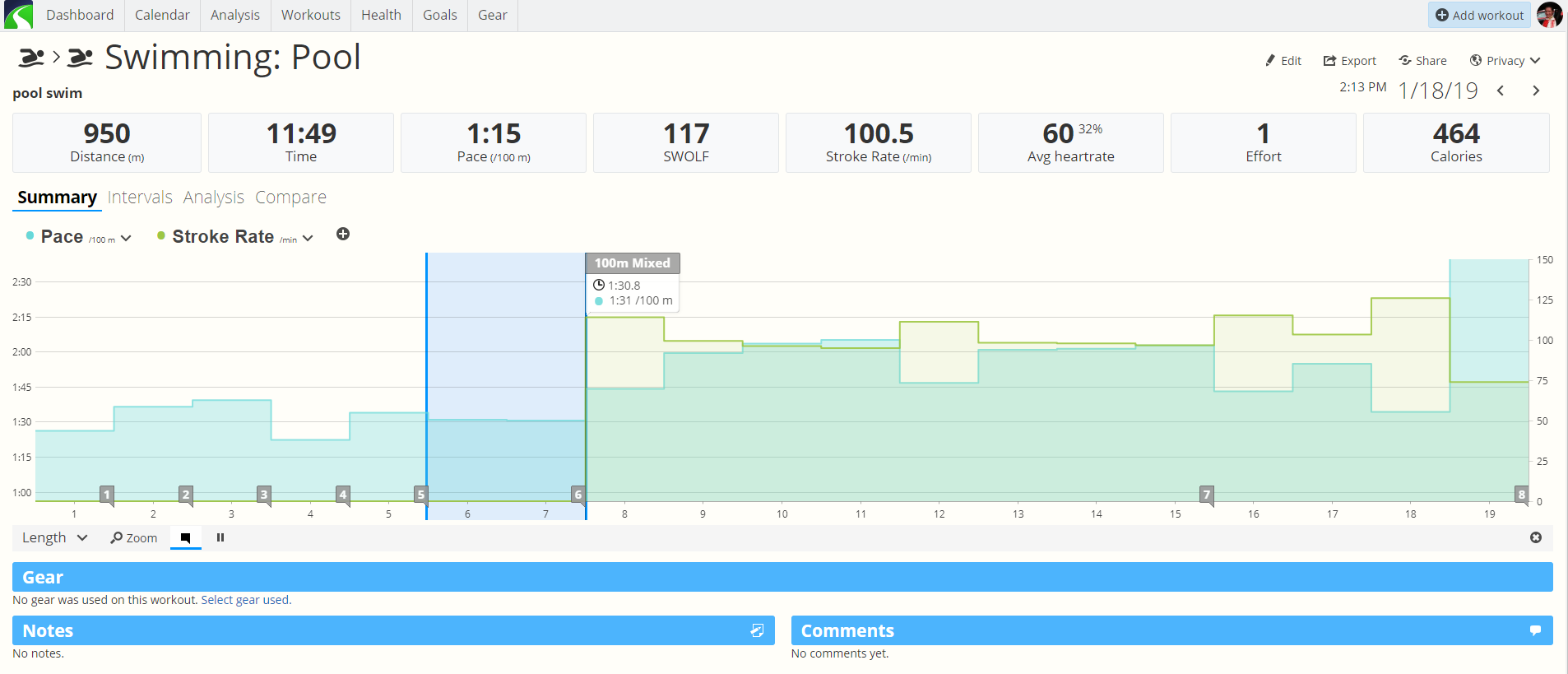Click the Export icon button
The width and height of the screenshot is (1568, 674).
(1349, 61)
